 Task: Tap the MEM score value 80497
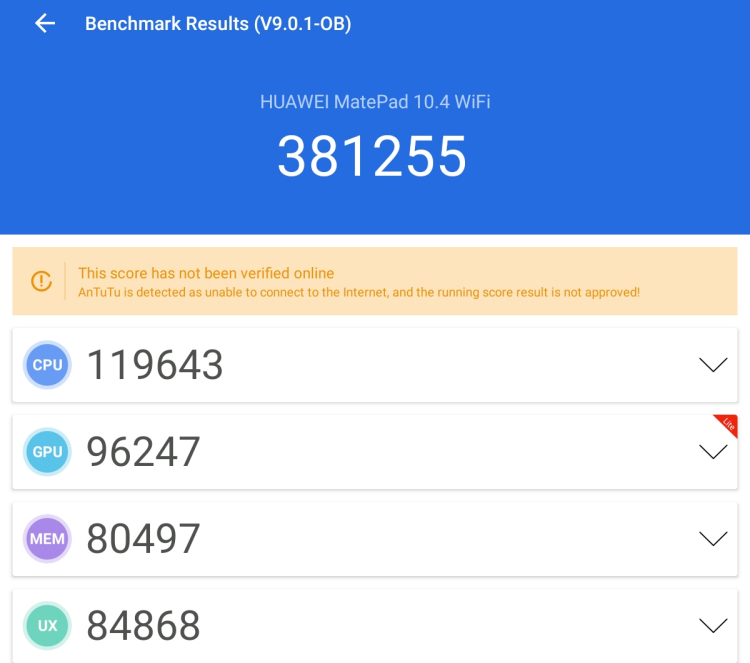tap(143, 539)
